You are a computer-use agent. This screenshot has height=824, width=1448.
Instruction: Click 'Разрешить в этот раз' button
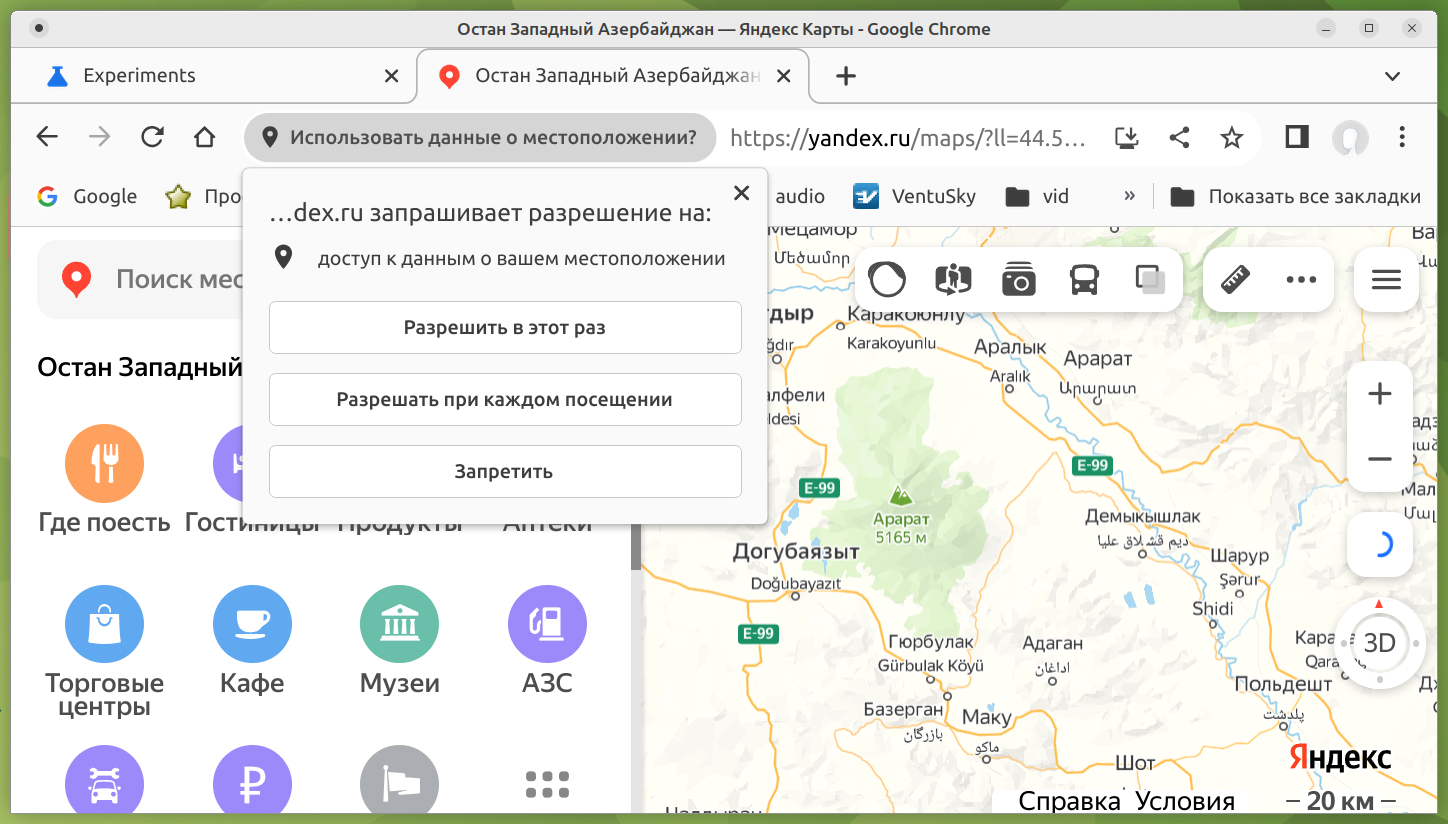[505, 327]
